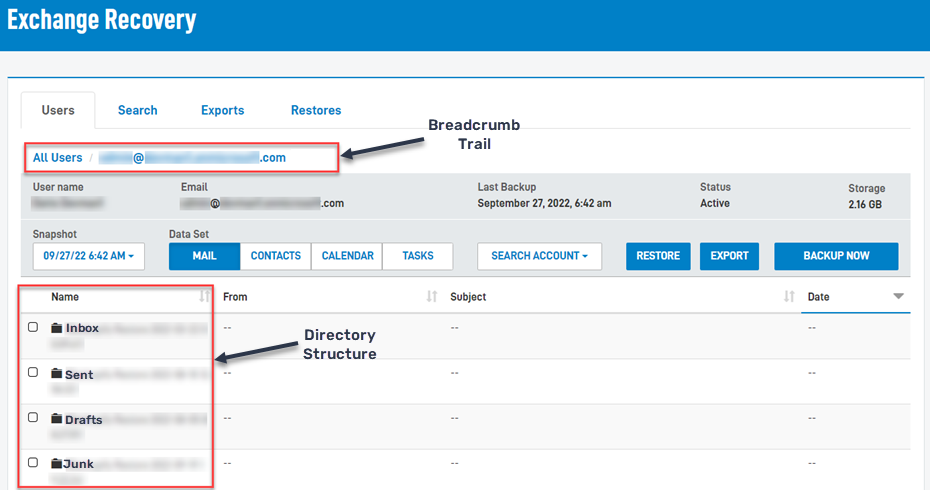Click the Name column header
The width and height of the screenshot is (930, 490).
click(x=65, y=297)
